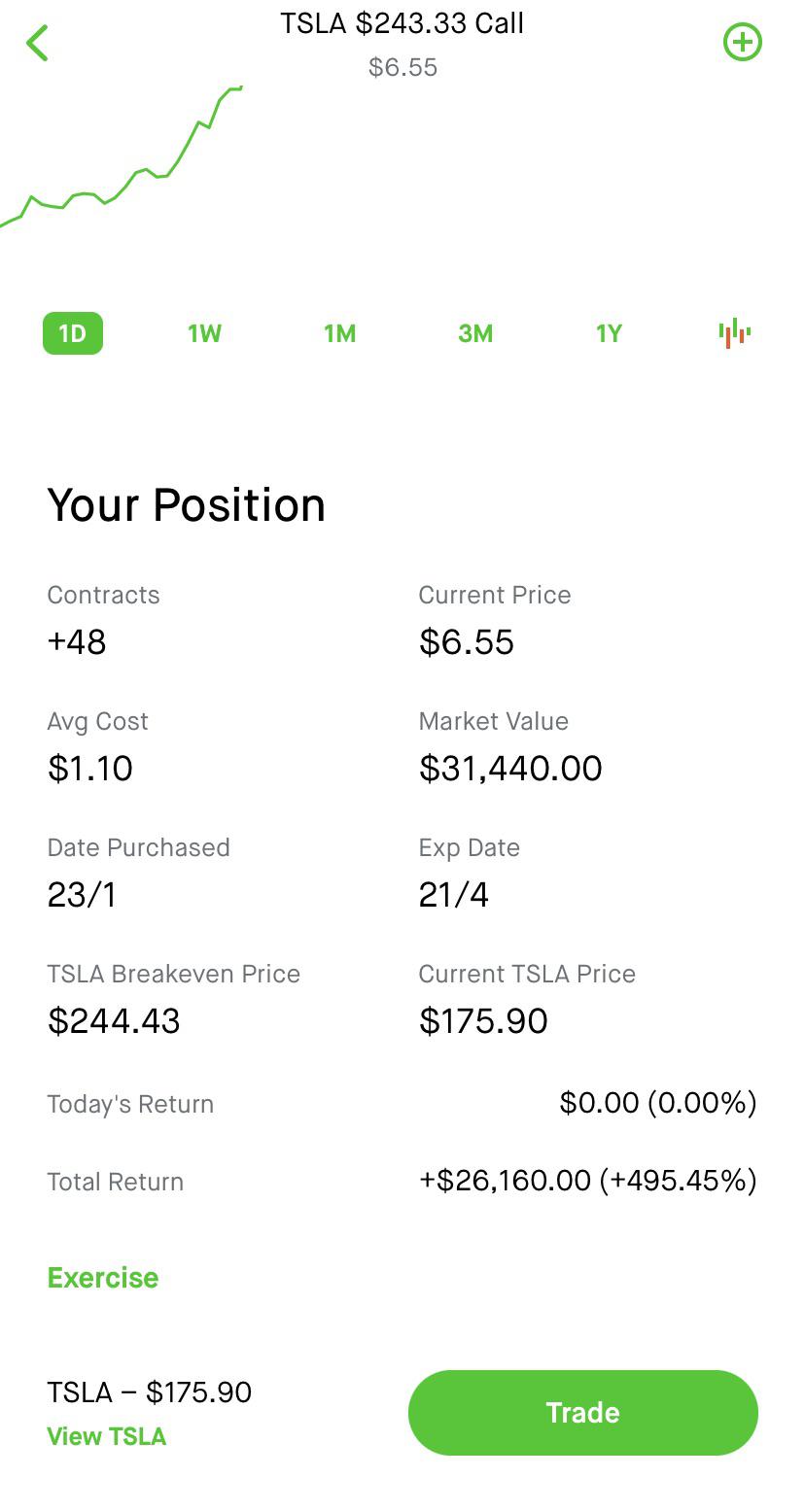Screen dimensions: 805x1512
Task: Tap the Contracts count +48
Action: click(77, 642)
